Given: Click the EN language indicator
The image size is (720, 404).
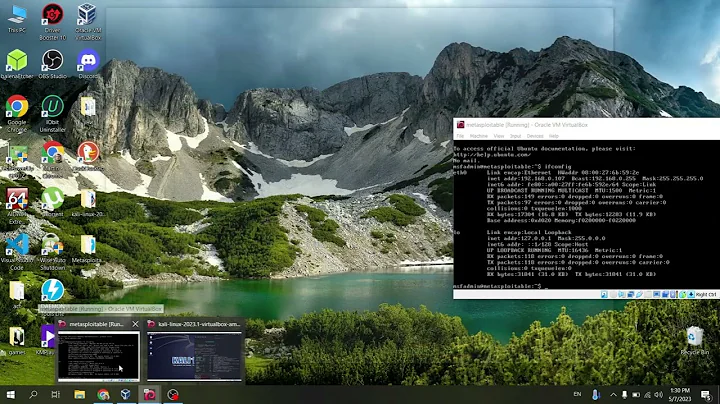Looking at the screenshot, I should pyautogui.click(x=577, y=394).
